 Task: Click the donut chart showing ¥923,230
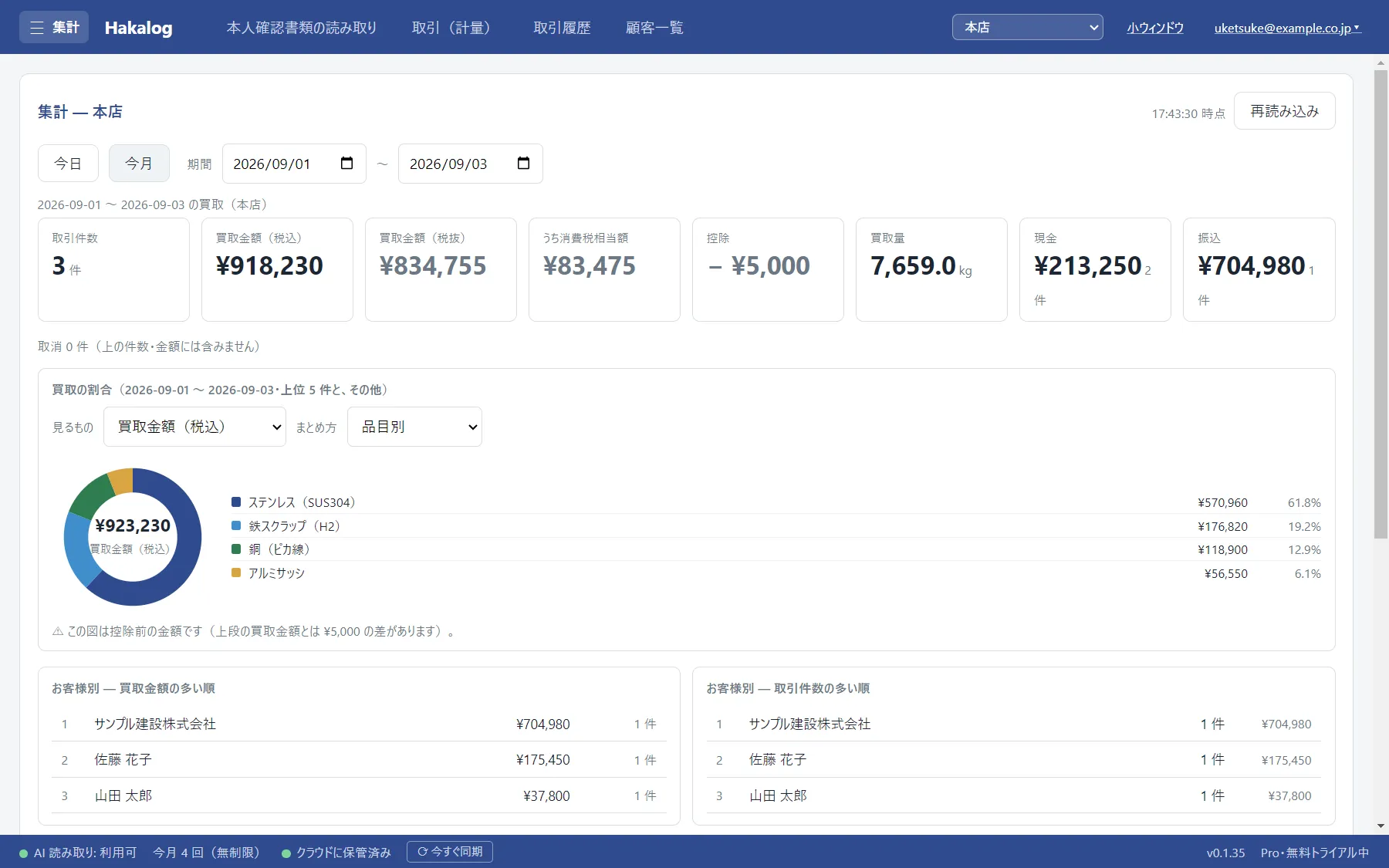tap(133, 537)
